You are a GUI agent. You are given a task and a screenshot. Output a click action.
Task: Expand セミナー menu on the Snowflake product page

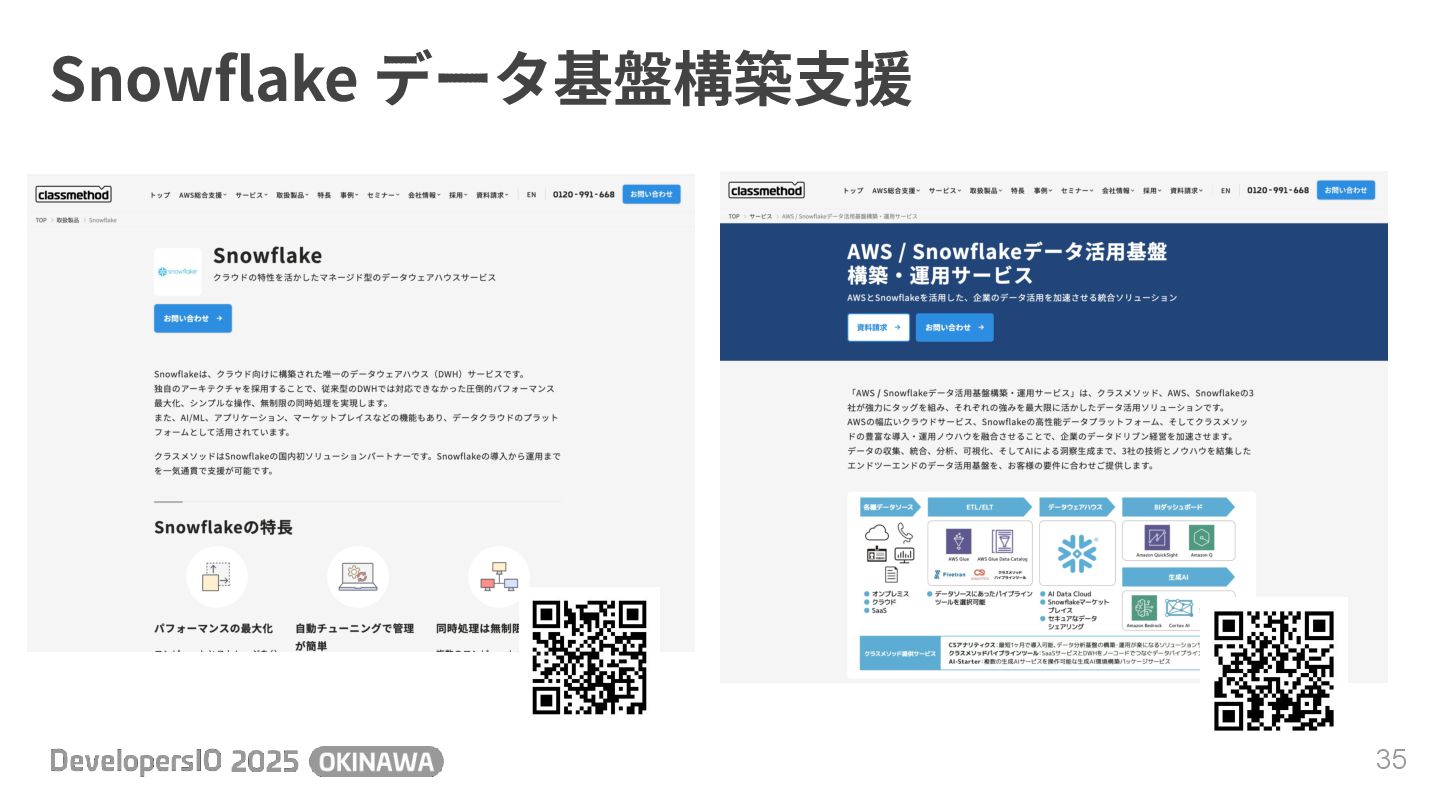pyautogui.click(x=383, y=195)
